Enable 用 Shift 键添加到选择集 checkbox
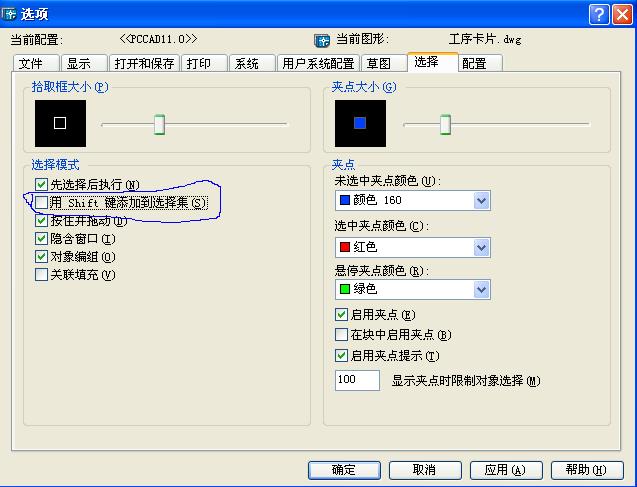The width and height of the screenshot is (637, 487). point(41,202)
